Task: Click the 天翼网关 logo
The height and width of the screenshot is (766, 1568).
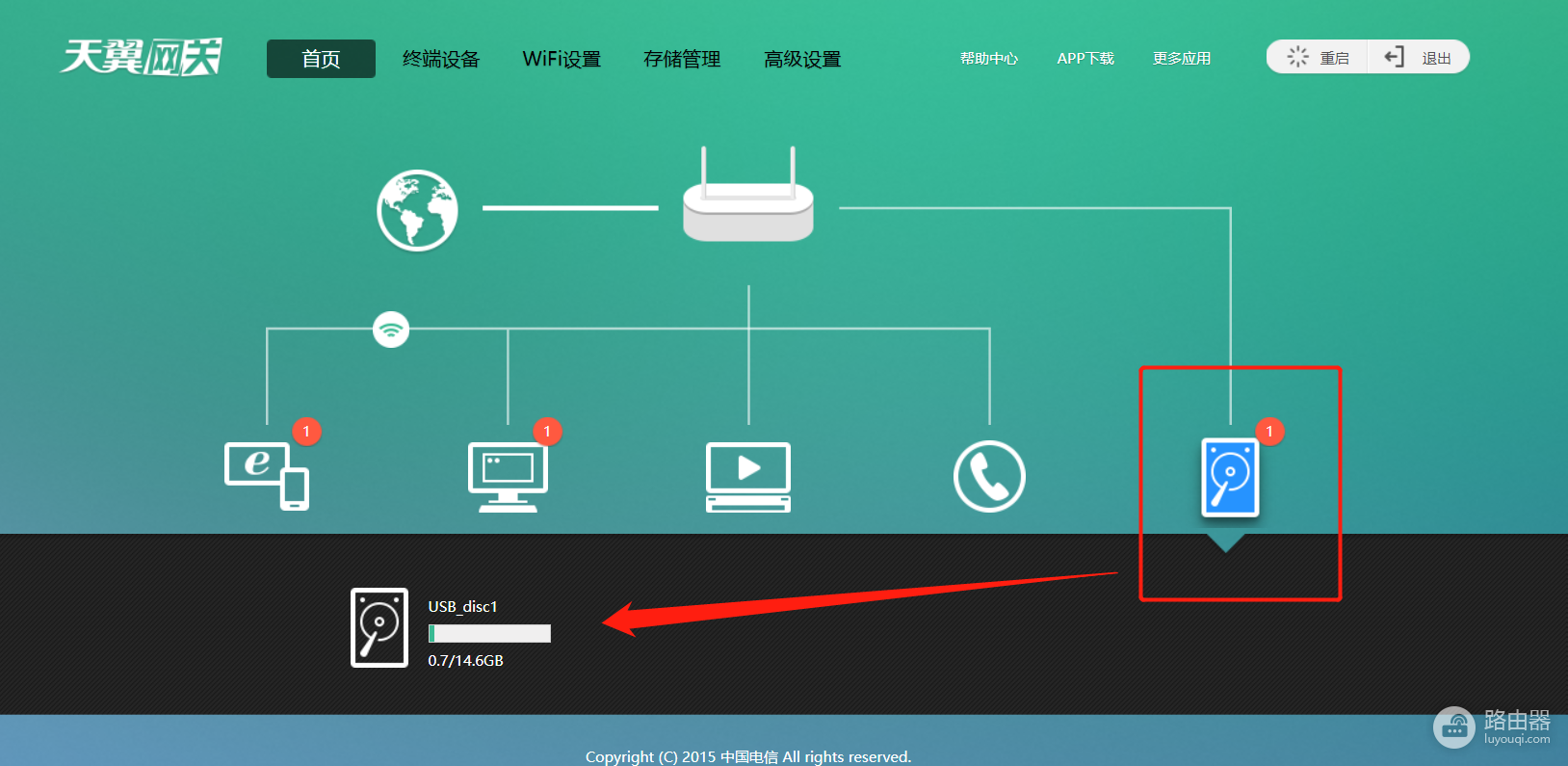Action: click(141, 57)
